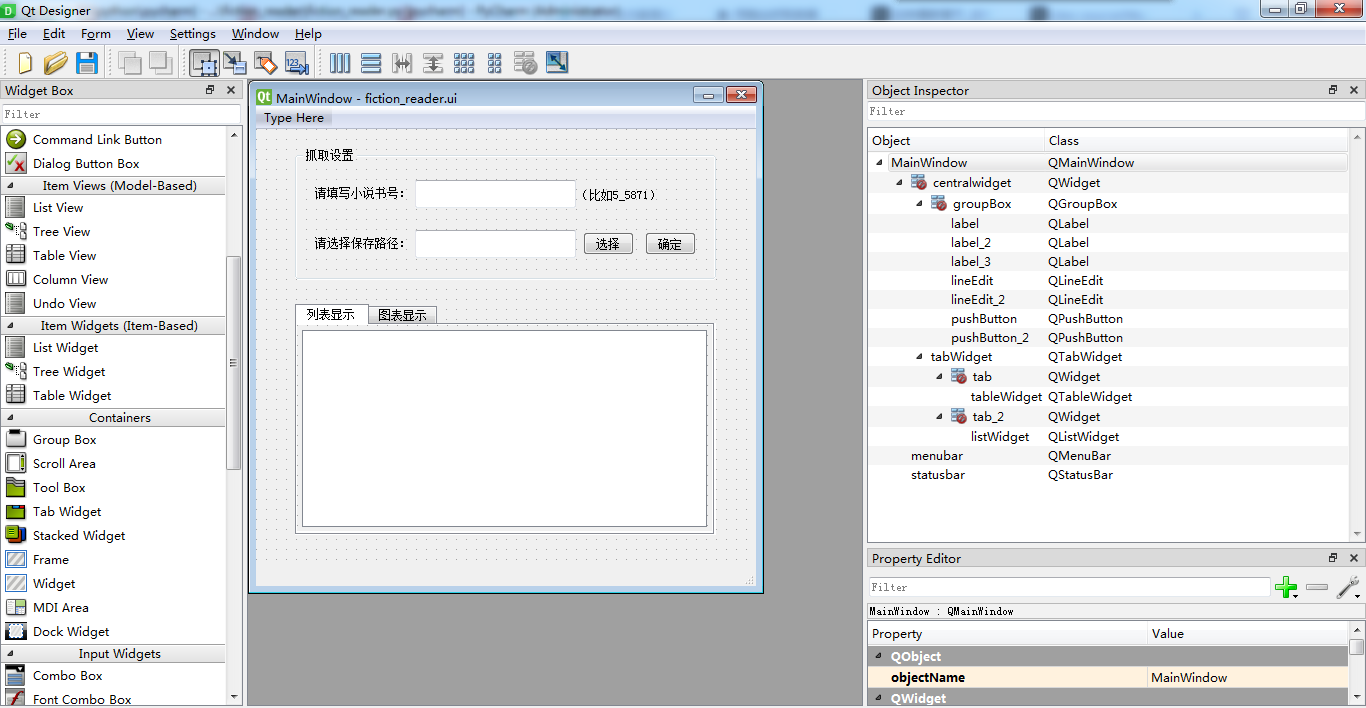Select the statusbar object row
The width and height of the screenshot is (1366, 708).
click(x=938, y=474)
